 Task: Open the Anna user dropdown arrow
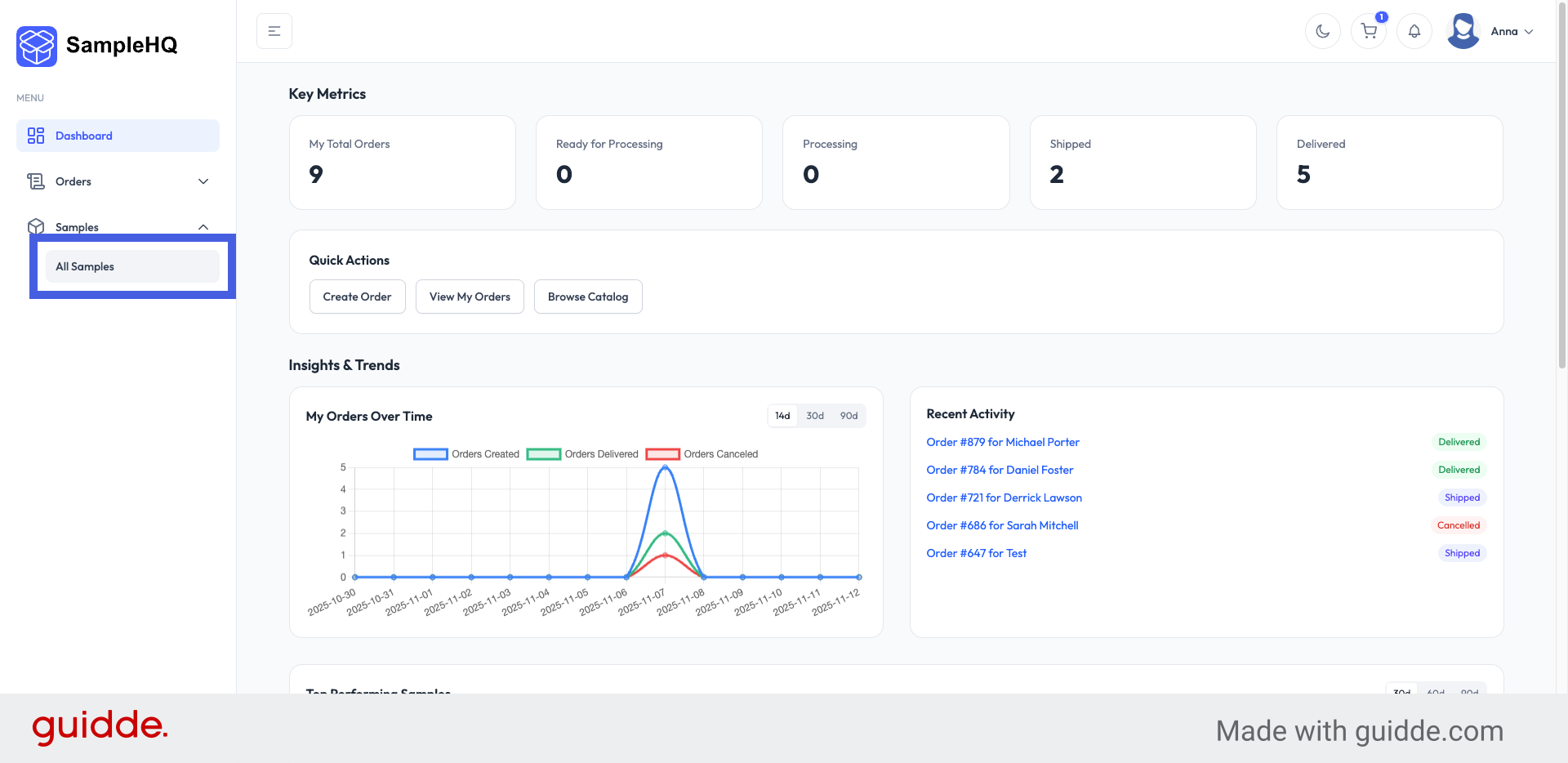coord(1529,32)
